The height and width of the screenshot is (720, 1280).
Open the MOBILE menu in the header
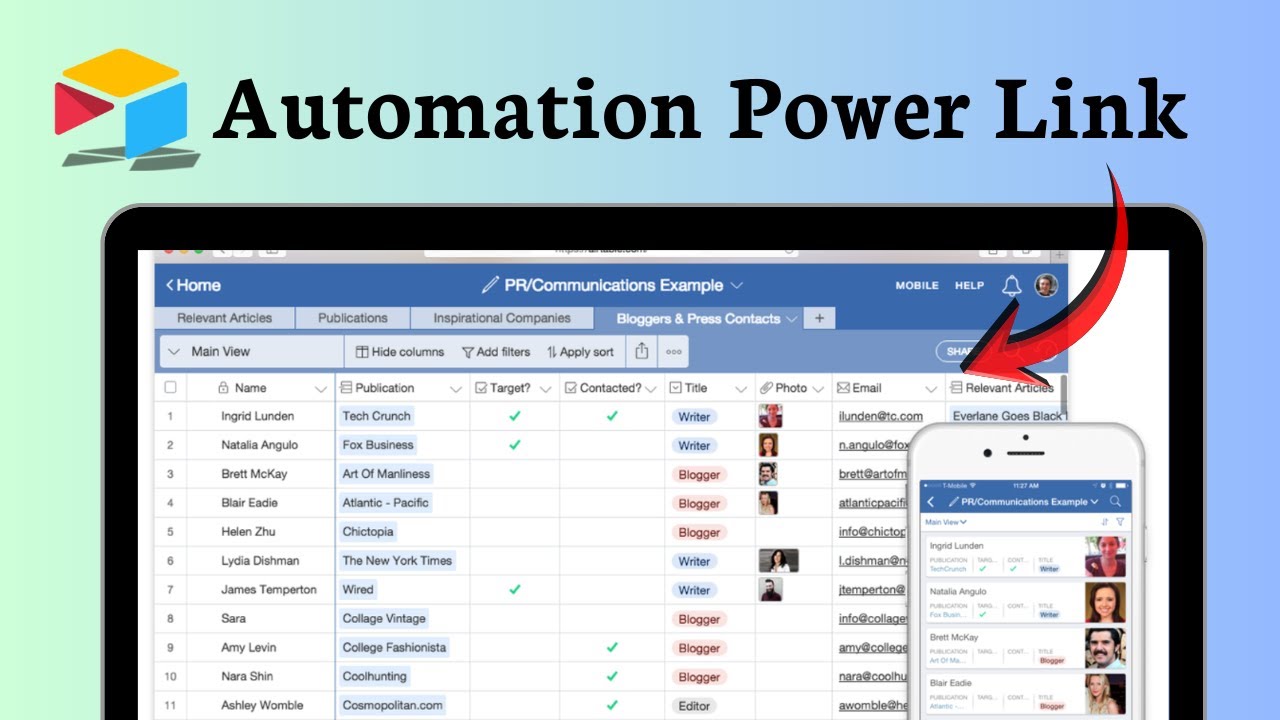(917, 286)
